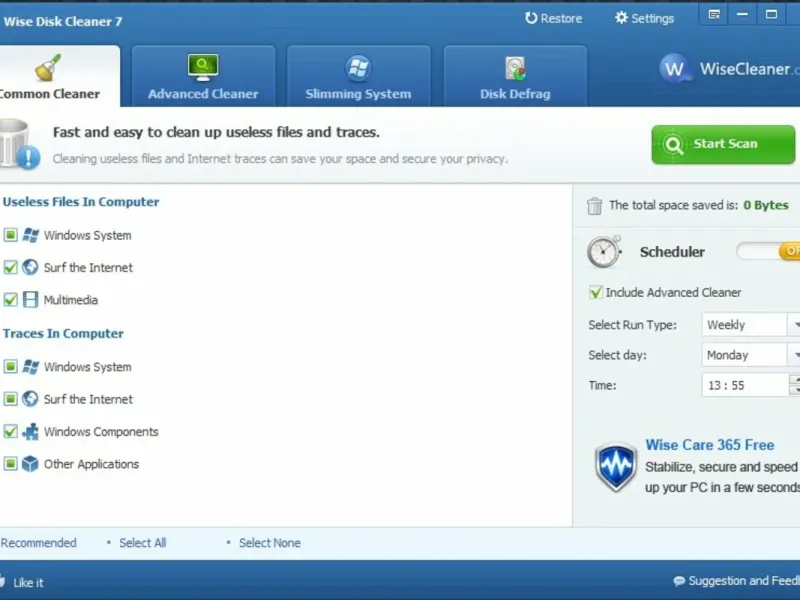This screenshot has width=800, height=600.
Task: Click the Start Scan button
Action: (723, 144)
